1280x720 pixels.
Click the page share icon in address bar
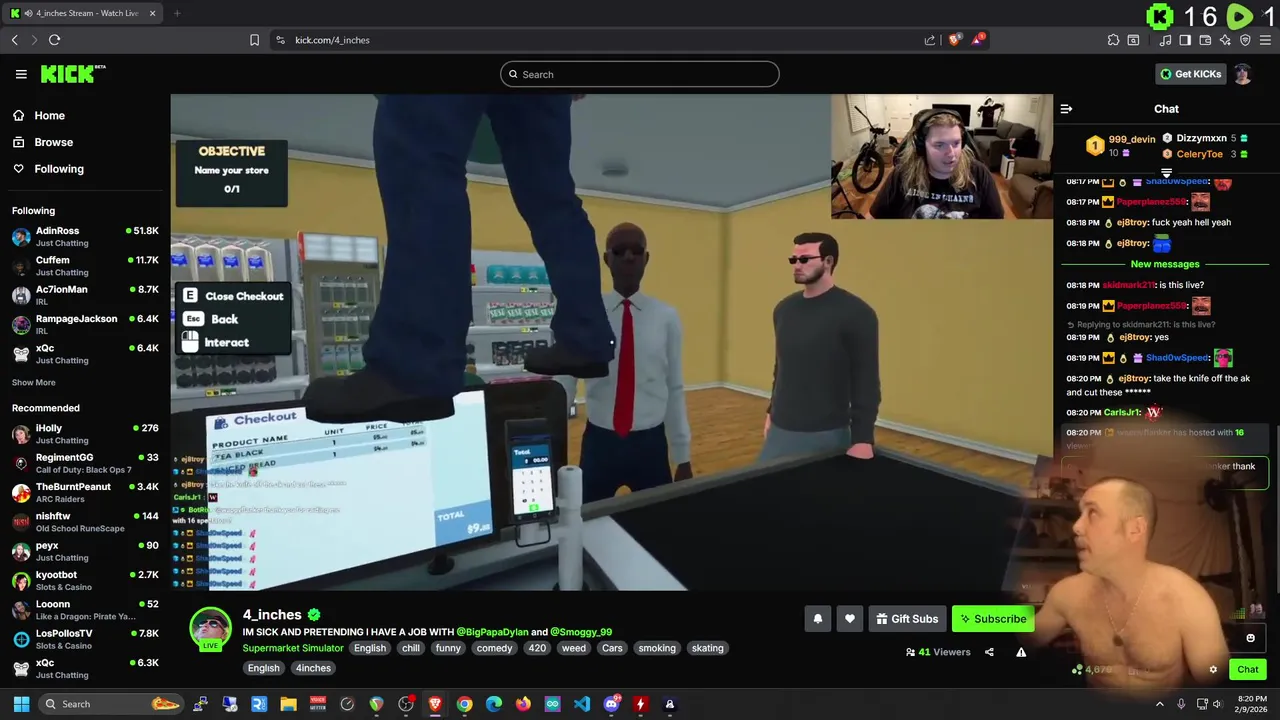click(930, 40)
